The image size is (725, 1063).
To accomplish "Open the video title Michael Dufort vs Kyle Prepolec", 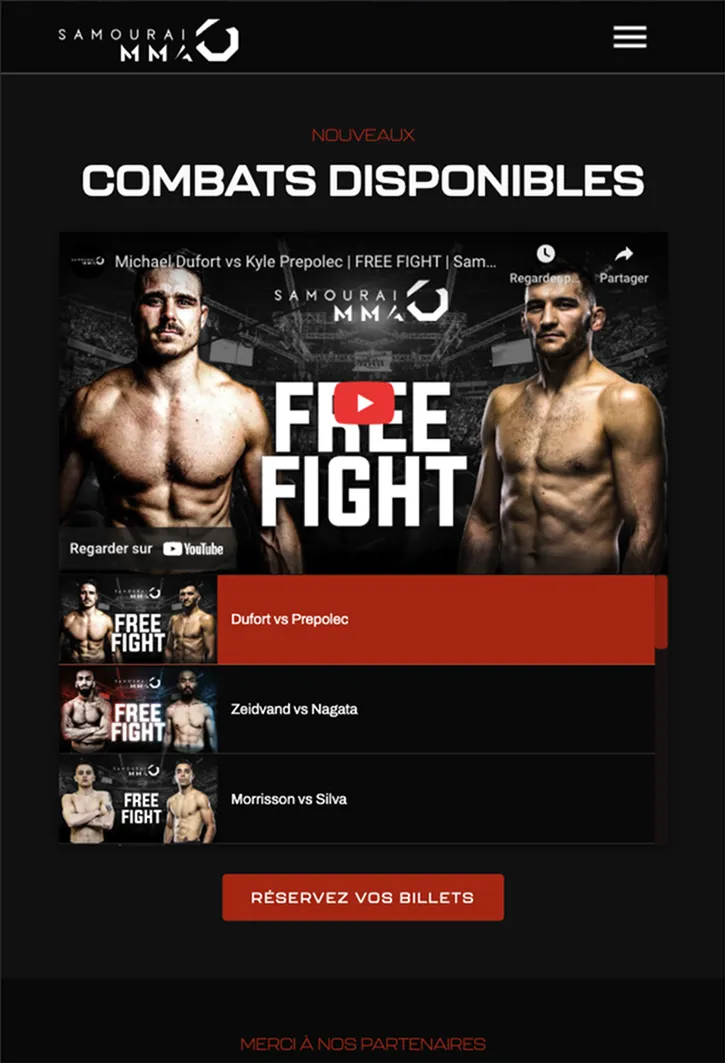I will pos(305,262).
